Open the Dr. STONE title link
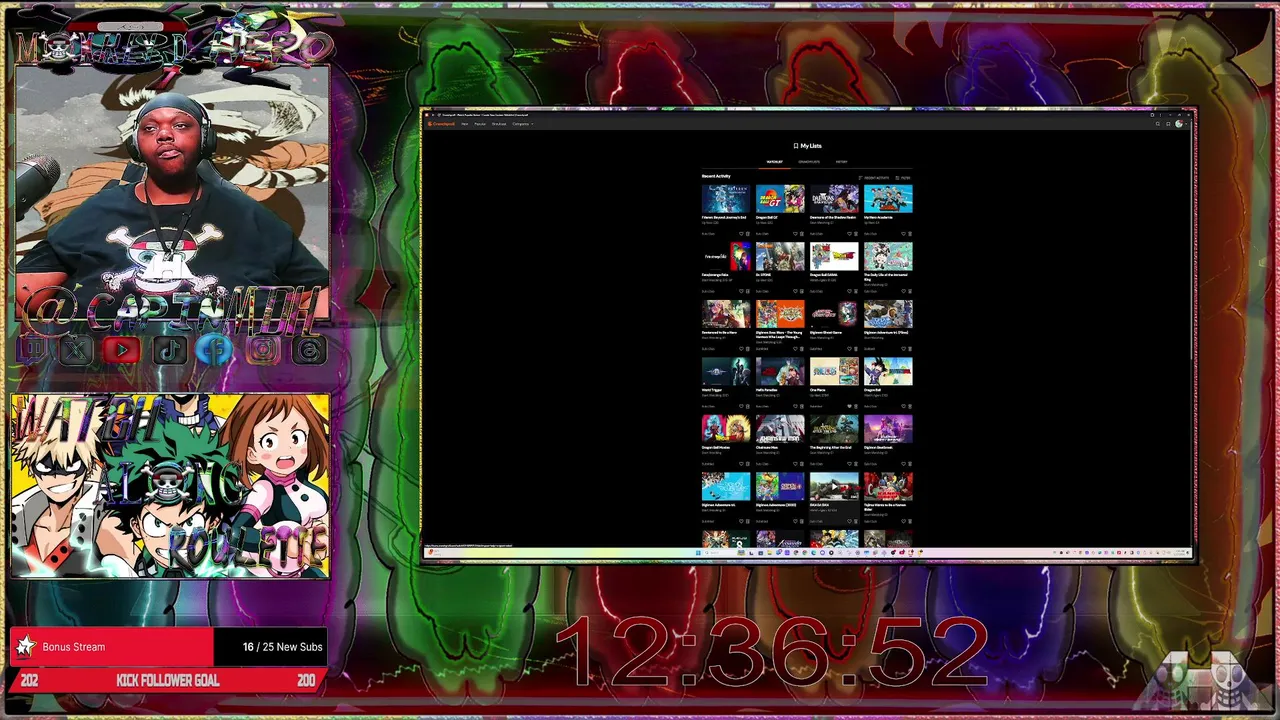Screen dimensions: 1280x720 tap(763, 275)
